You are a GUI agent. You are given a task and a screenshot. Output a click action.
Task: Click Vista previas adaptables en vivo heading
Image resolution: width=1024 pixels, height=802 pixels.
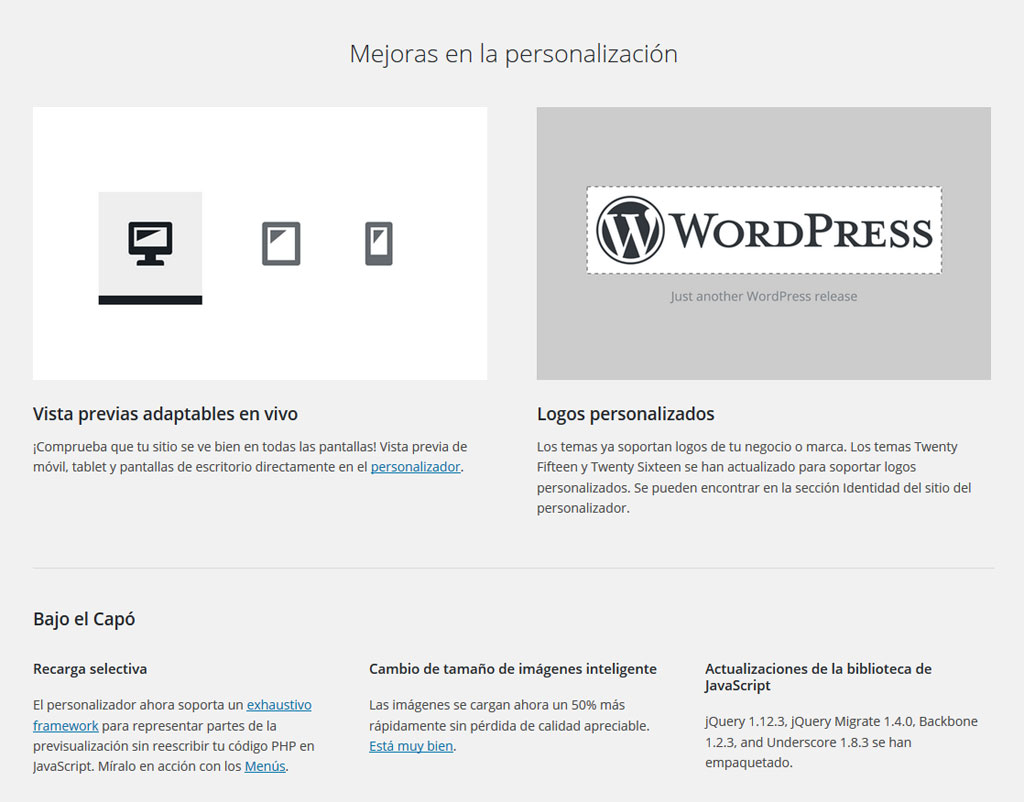click(x=165, y=414)
